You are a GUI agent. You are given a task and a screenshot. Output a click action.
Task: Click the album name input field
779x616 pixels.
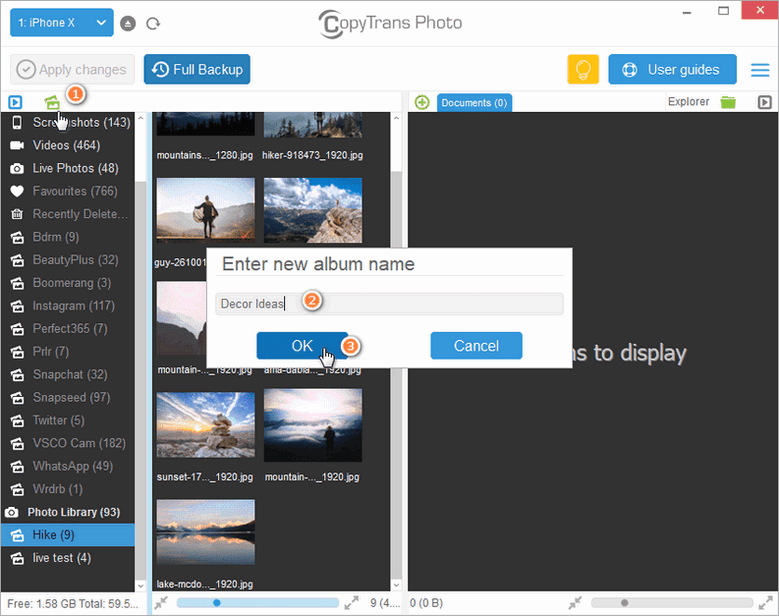(x=390, y=304)
